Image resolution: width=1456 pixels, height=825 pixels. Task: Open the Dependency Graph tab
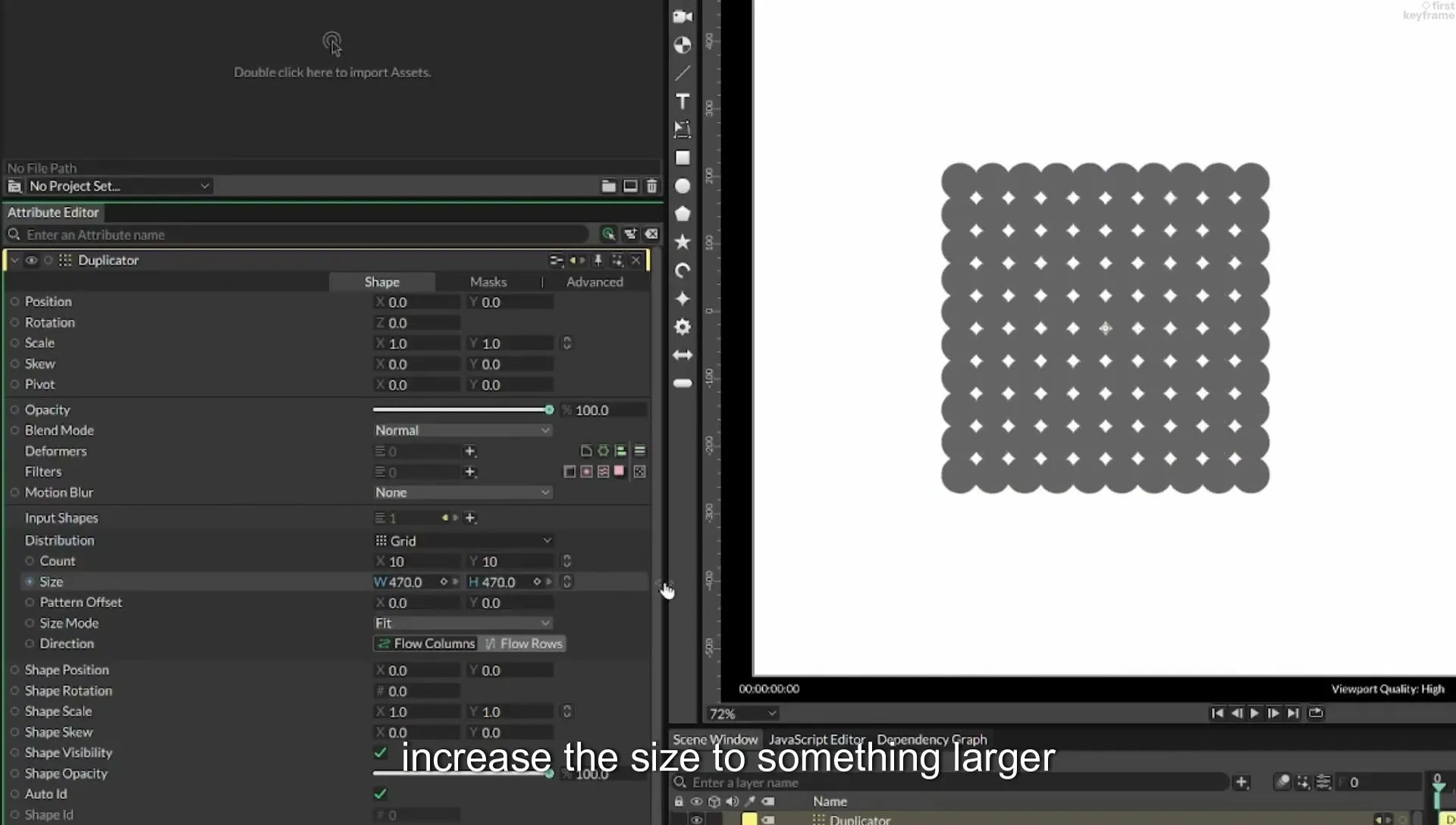click(x=932, y=739)
